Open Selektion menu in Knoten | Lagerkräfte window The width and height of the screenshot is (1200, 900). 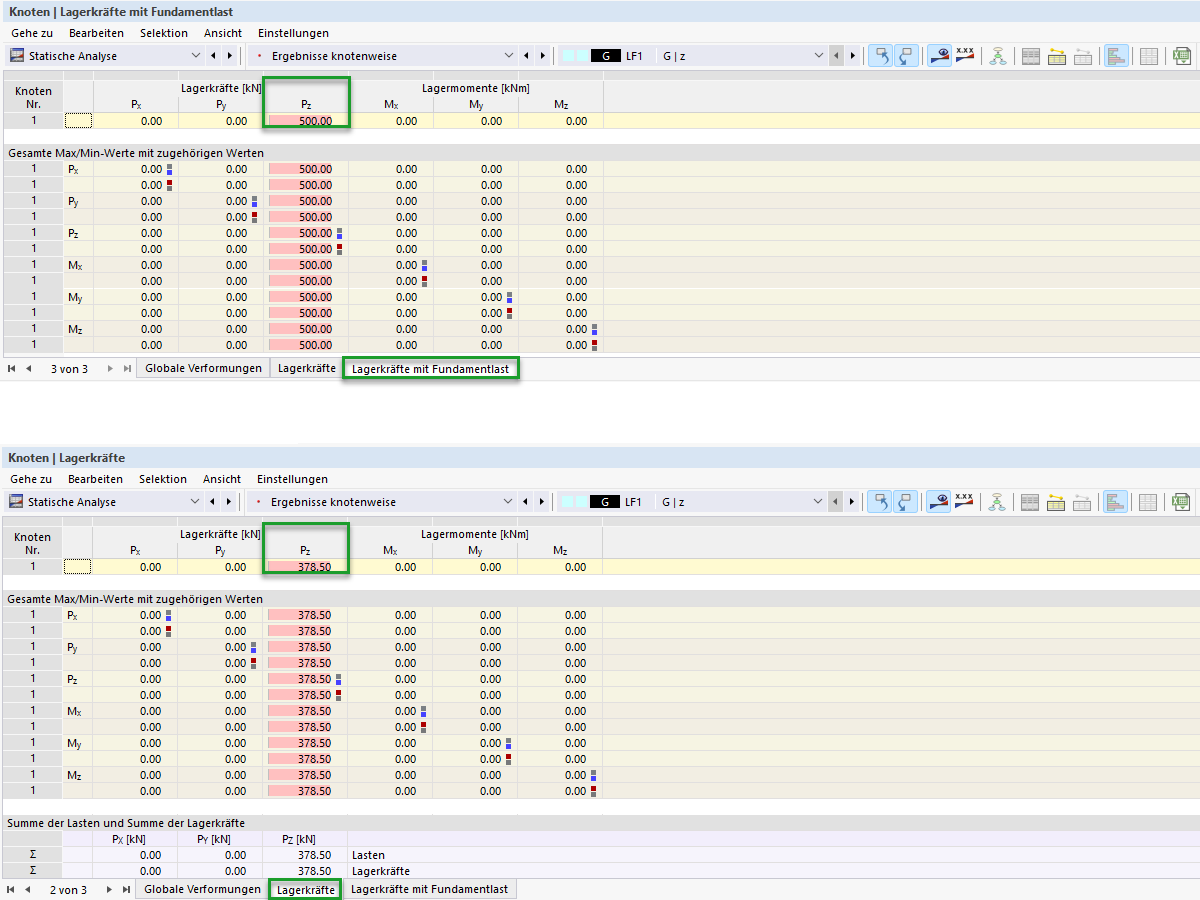163,479
